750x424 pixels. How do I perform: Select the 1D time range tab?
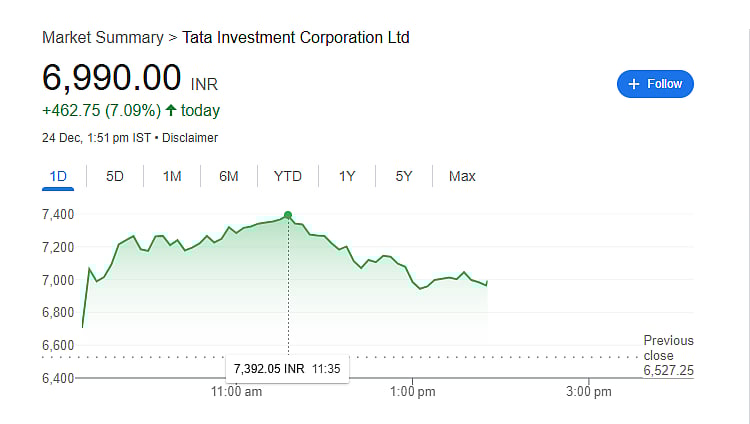click(58, 177)
